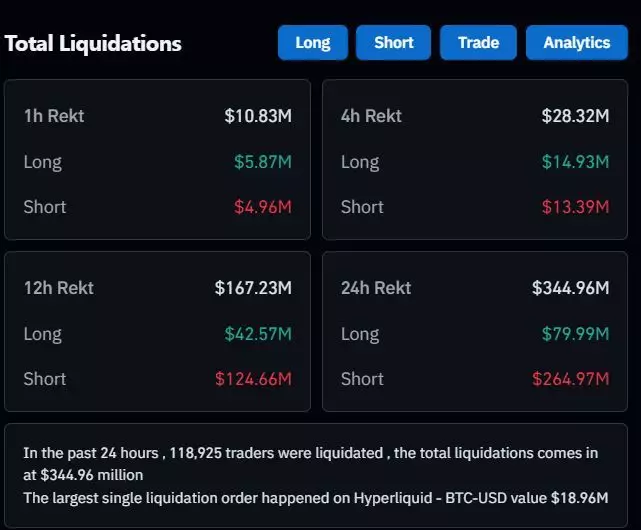This screenshot has height=530, width=641.
Task: Click the $344.96M 24h total value
Action: point(570,288)
